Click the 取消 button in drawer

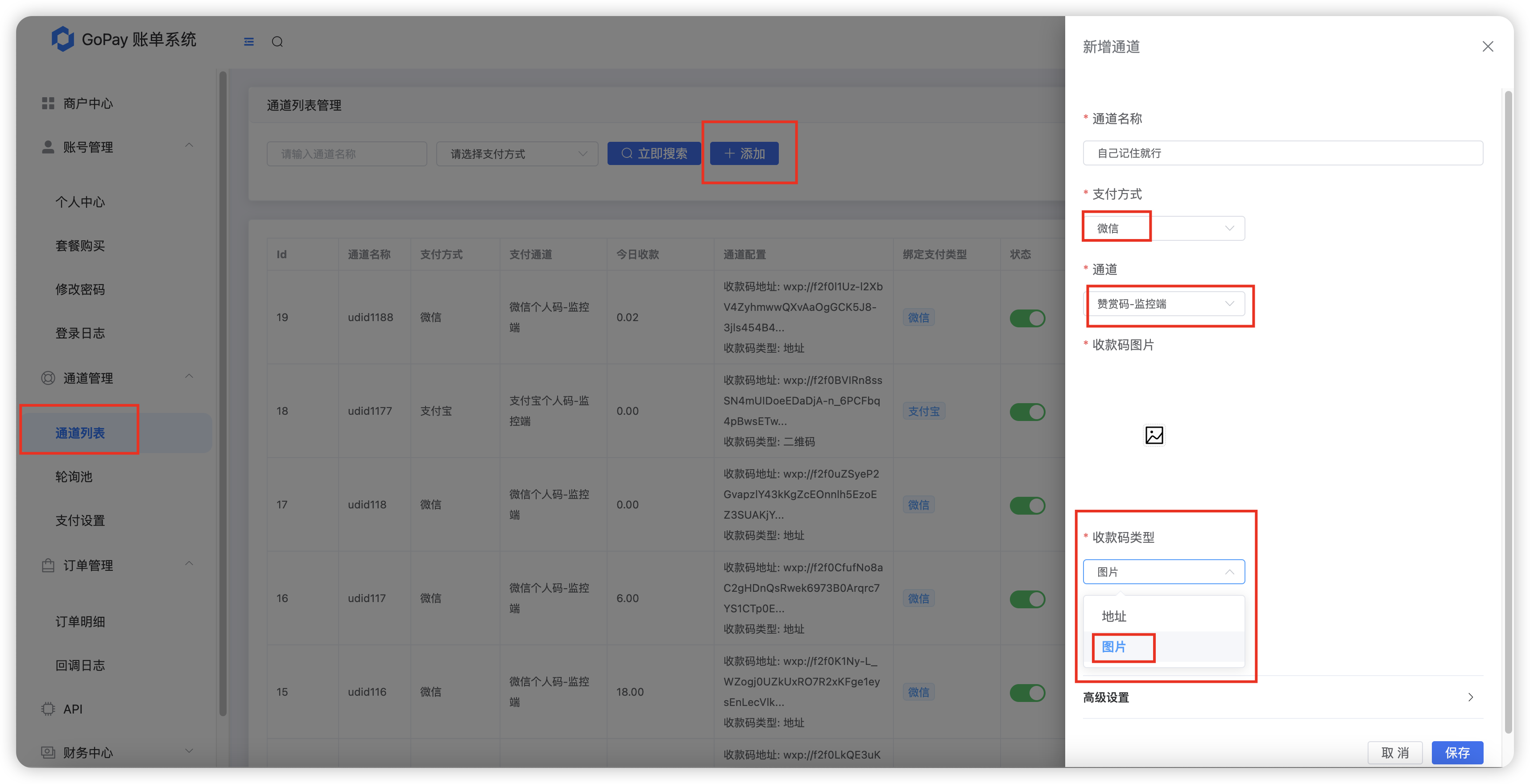(x=1394, y=752)
